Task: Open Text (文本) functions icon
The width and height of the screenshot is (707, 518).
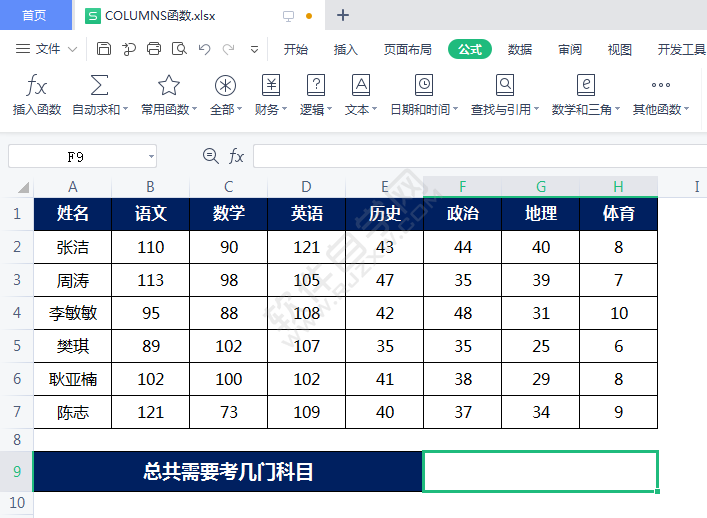Action: click(361, 85)
